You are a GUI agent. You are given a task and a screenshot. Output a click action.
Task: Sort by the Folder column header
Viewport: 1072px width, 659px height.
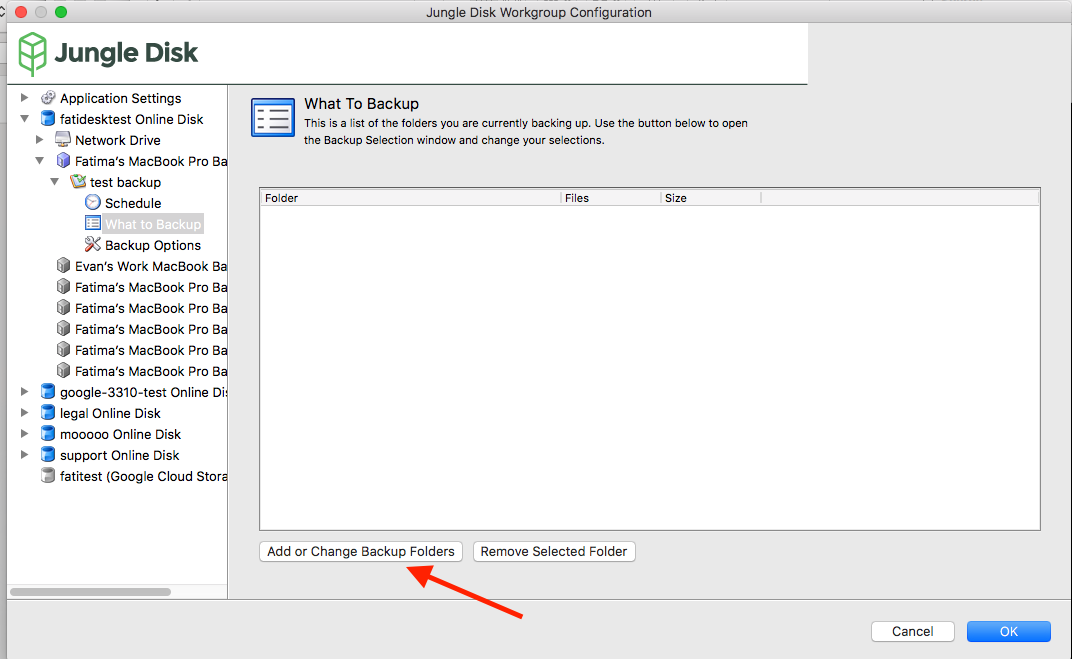tap(410, 198)
